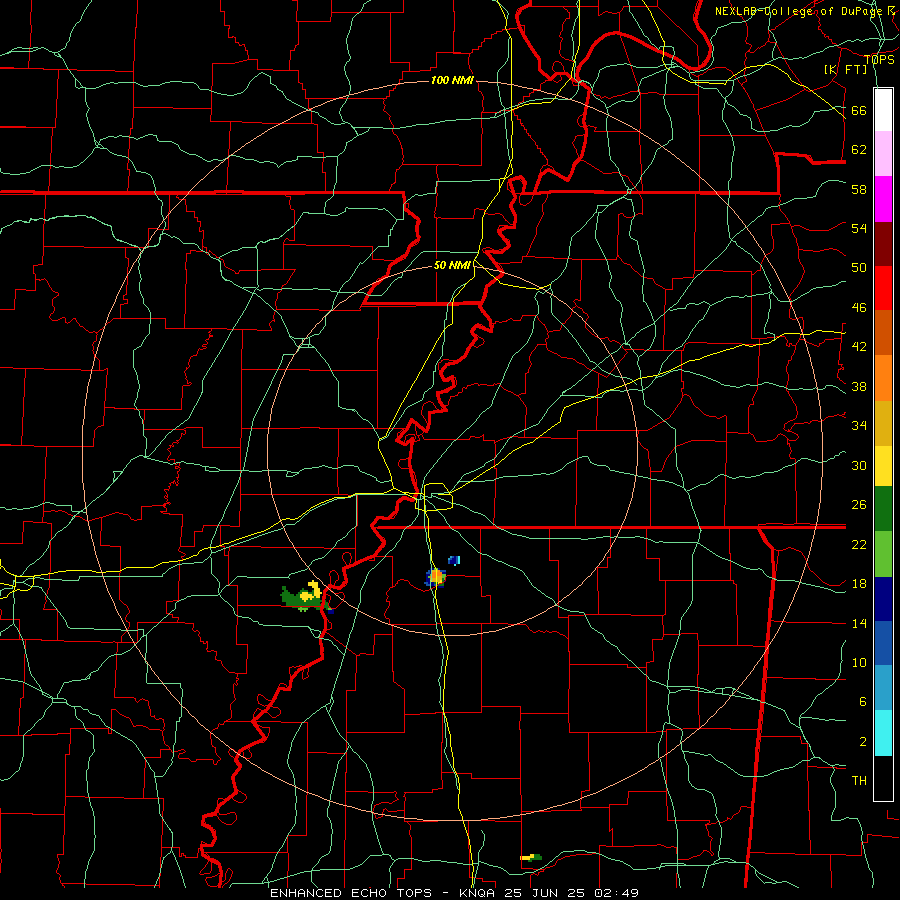Click the legend value 54

[x=859, y=228]
